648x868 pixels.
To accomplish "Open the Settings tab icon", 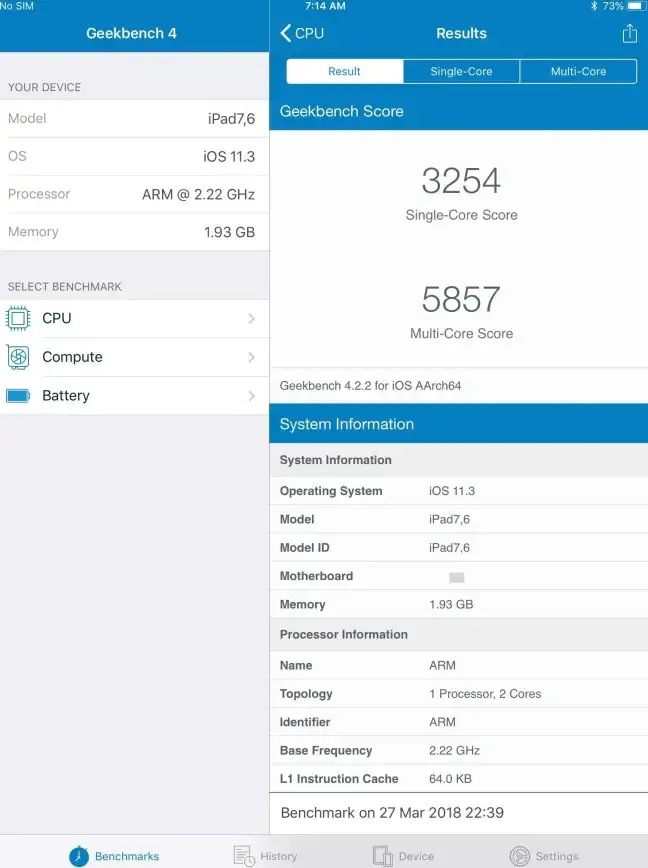I will click(x=519, y=856).
